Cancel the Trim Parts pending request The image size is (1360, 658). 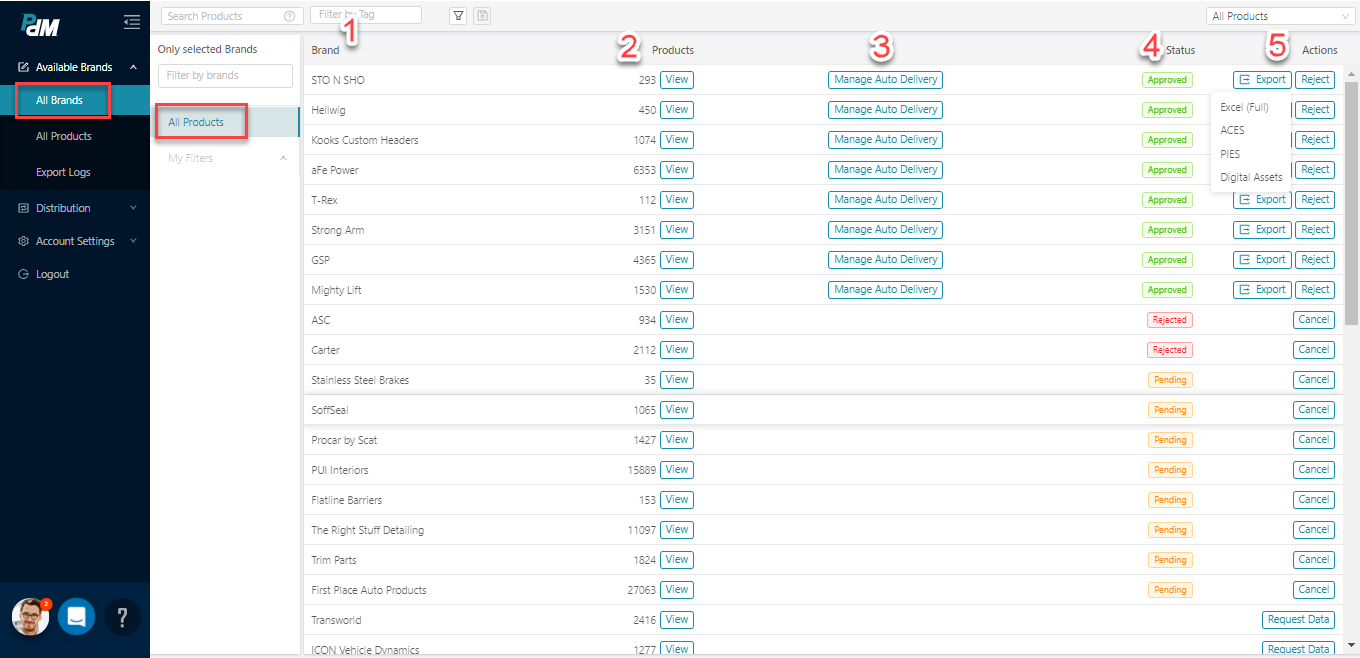click(x=1314, y=560)
